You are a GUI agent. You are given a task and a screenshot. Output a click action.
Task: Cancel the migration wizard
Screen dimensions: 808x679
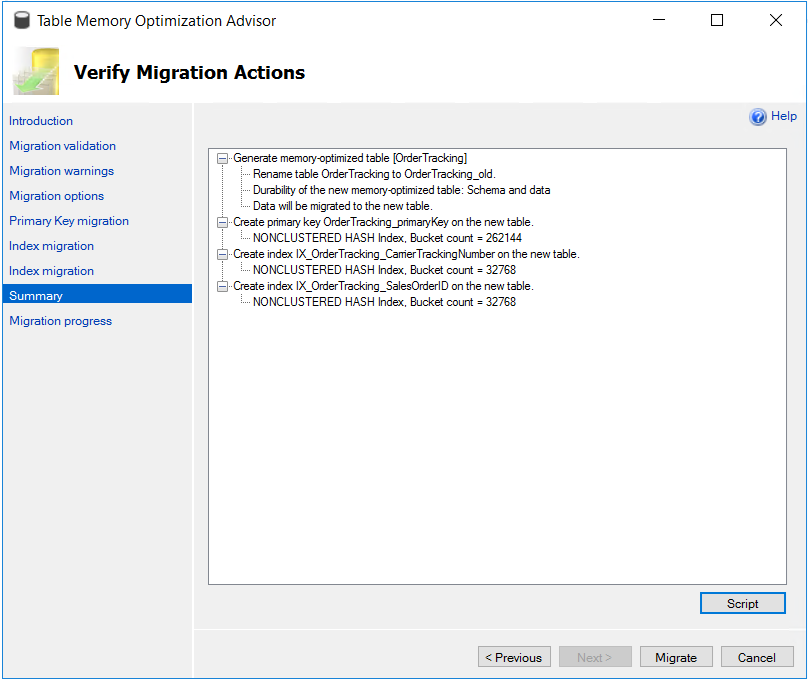[757, 657]
